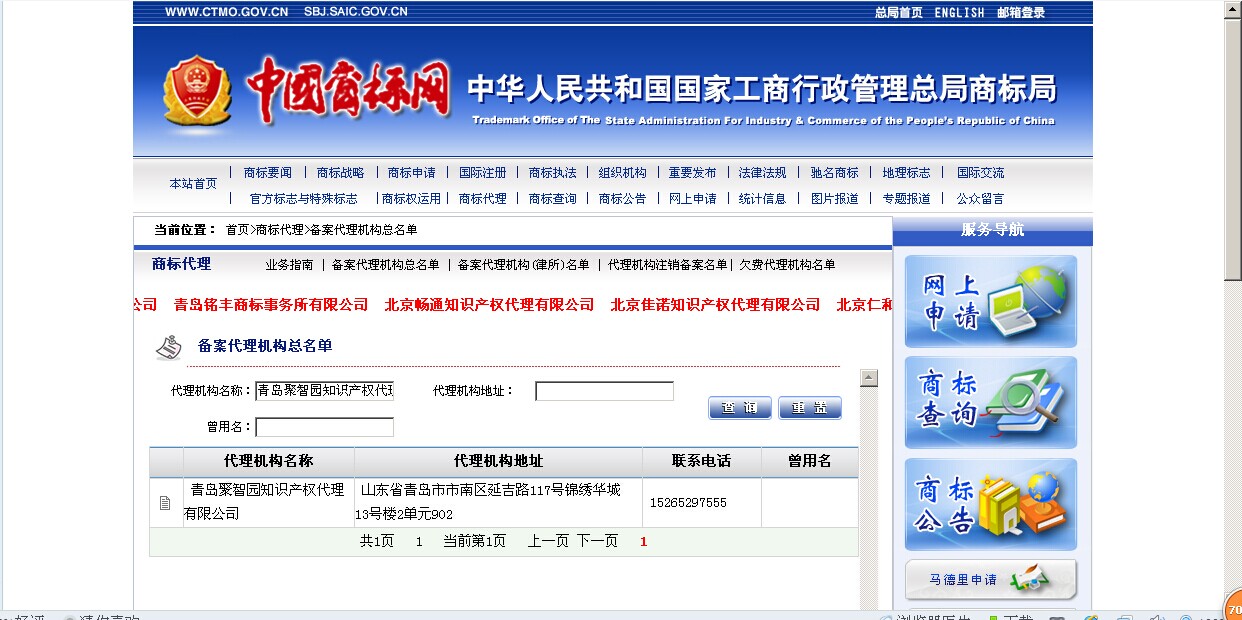Image resolution: width=1242 pixels, height=620 pixels.
Task: Click the 查询 search button
Action: 740,408
